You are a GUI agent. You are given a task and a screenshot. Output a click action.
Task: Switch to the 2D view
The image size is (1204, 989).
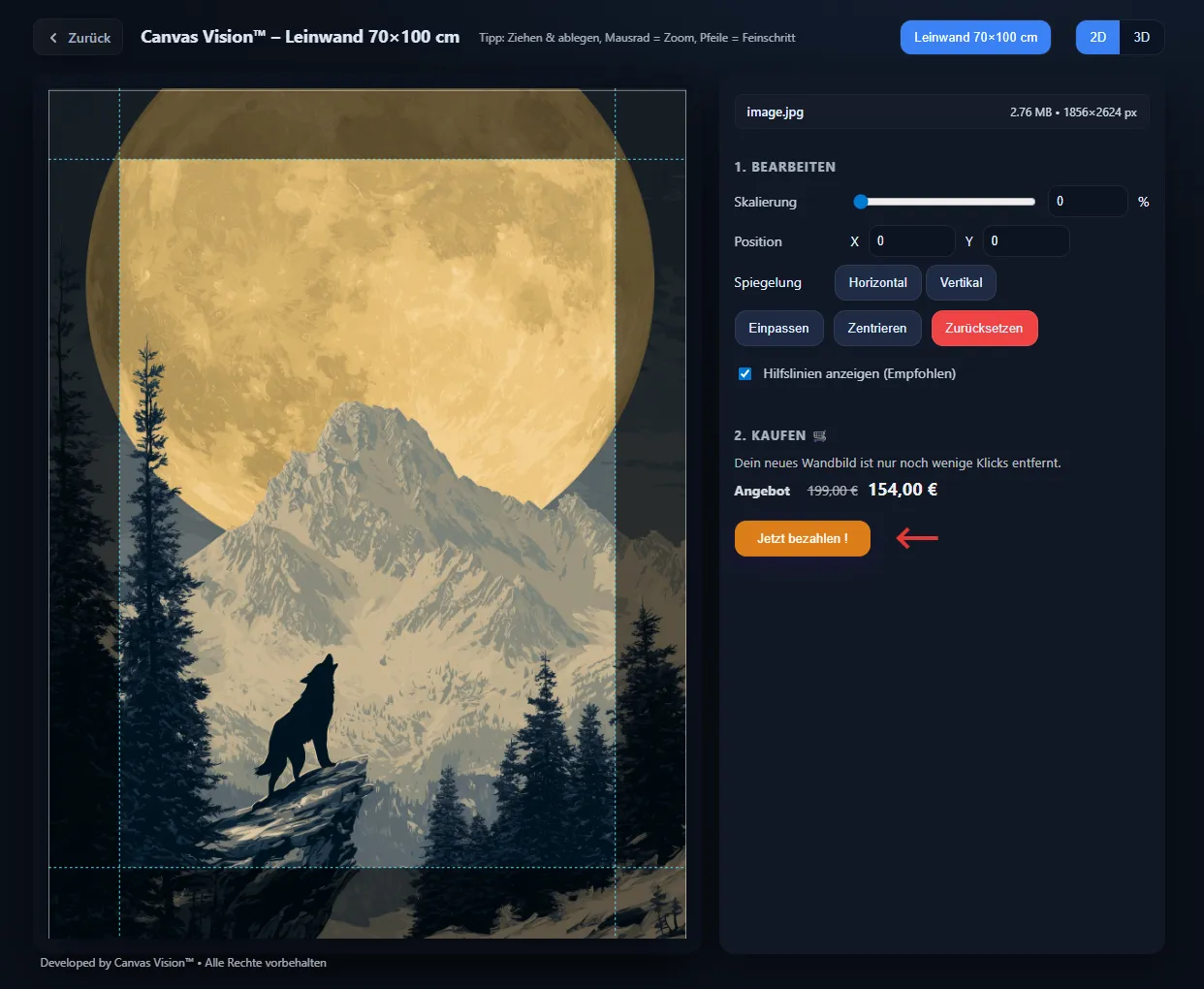tap(1097, 37)
